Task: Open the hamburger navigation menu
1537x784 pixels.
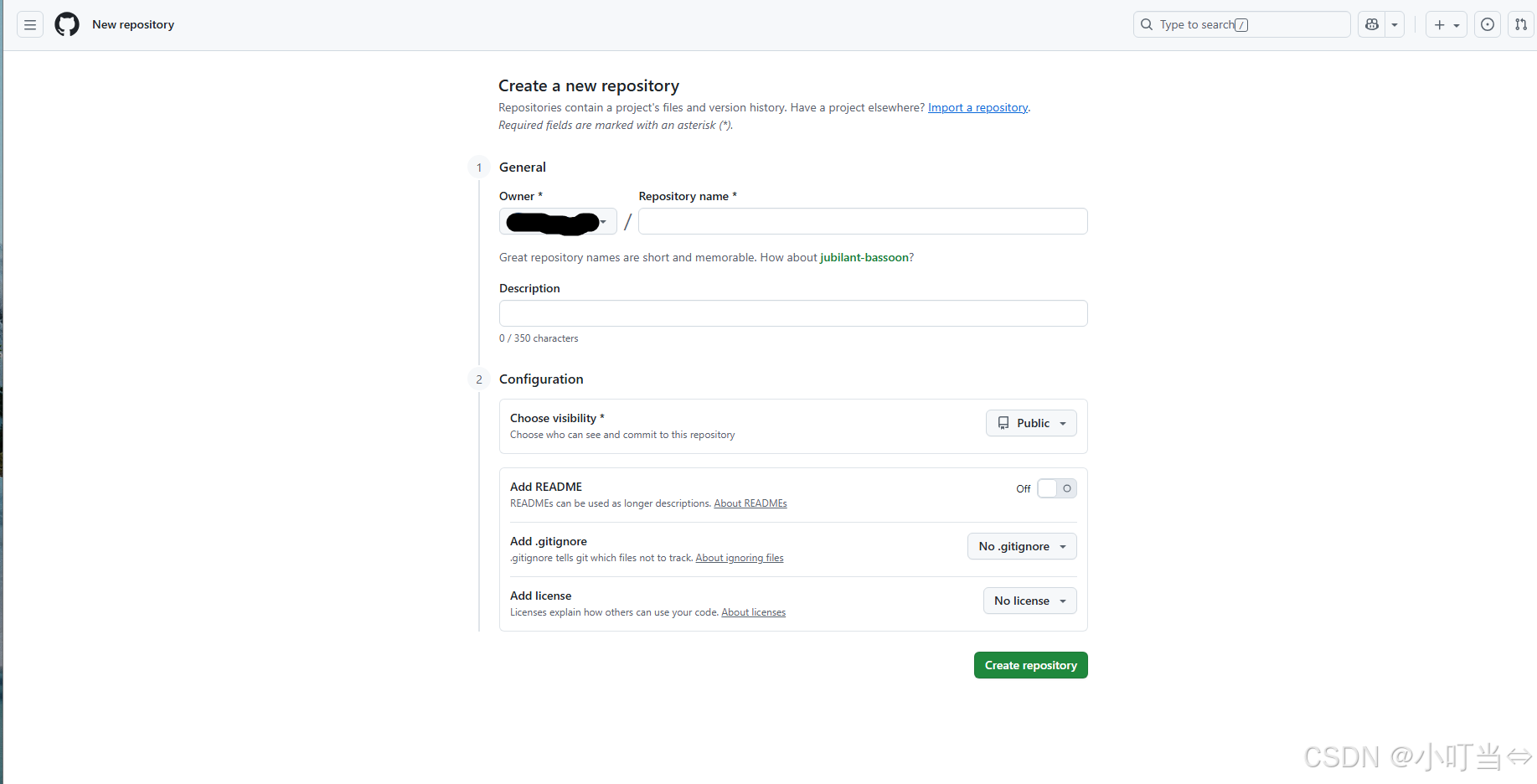Action: (x=30, y=25)
